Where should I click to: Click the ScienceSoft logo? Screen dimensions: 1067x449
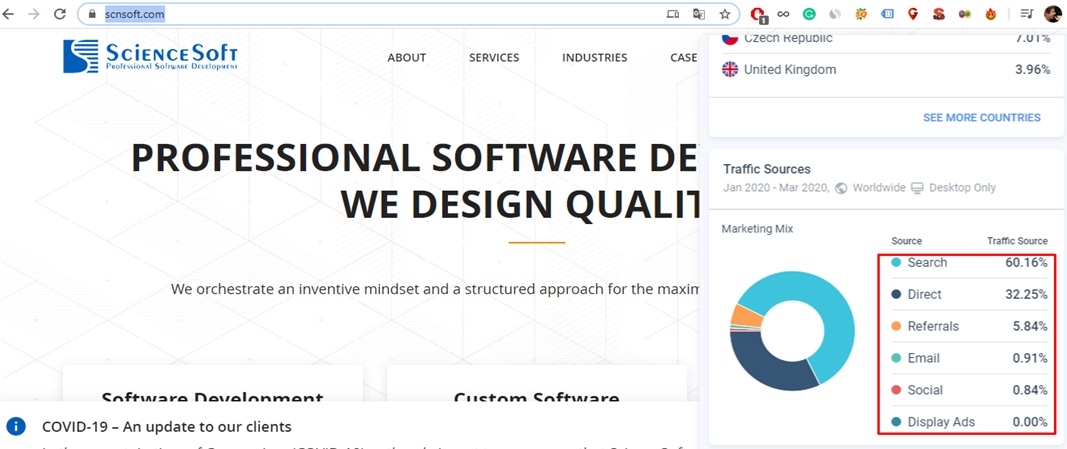pyautogui.click(x=150, y=56)
